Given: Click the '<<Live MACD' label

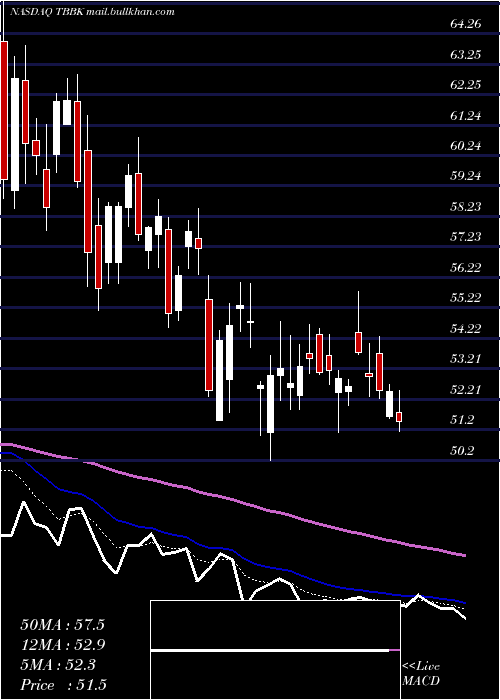Looking at the screenshot, I should coord(421,673).
